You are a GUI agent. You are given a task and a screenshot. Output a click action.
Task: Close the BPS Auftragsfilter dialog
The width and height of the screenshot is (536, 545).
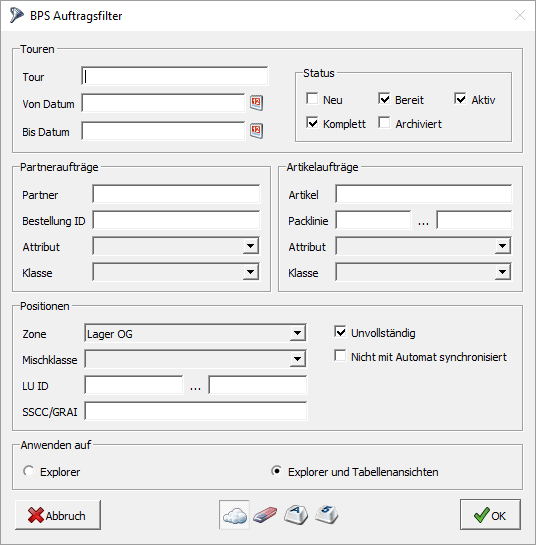pyautogui.click(x=520, y=15)
